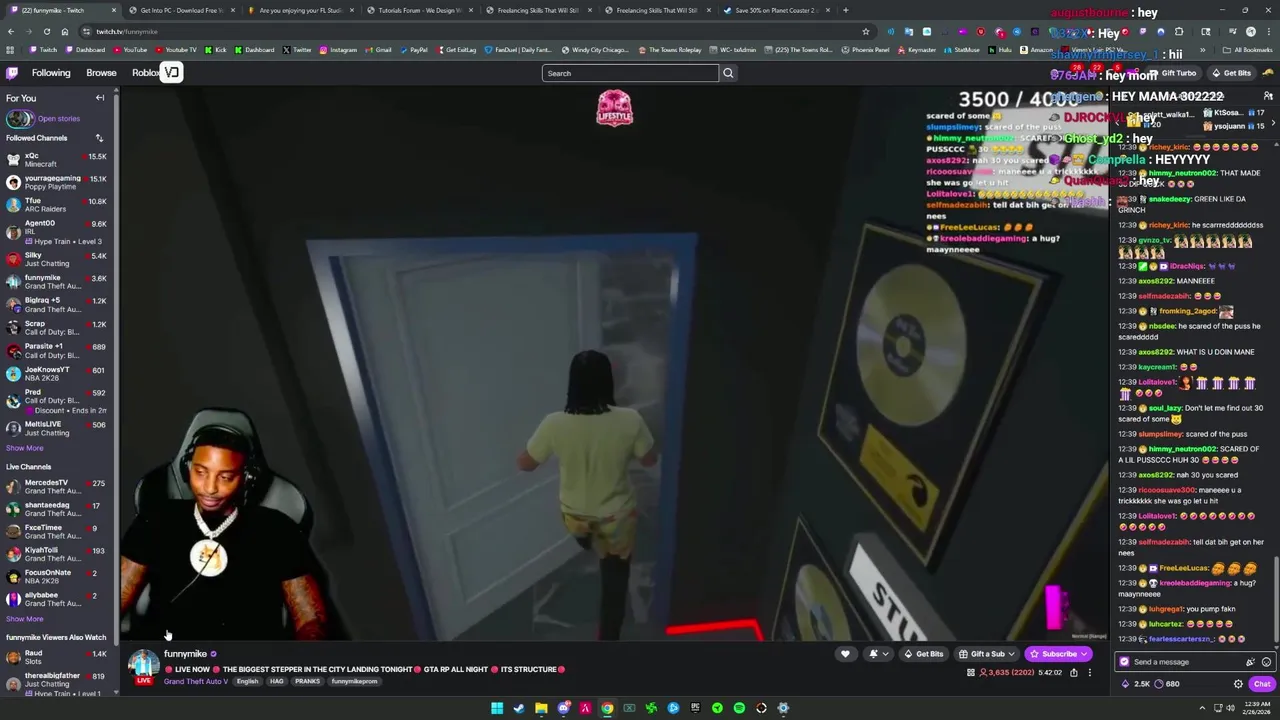Open funnymike channel name link
Image resolution: width=1280 pixels, height=720 pixels.
[185, 654]
